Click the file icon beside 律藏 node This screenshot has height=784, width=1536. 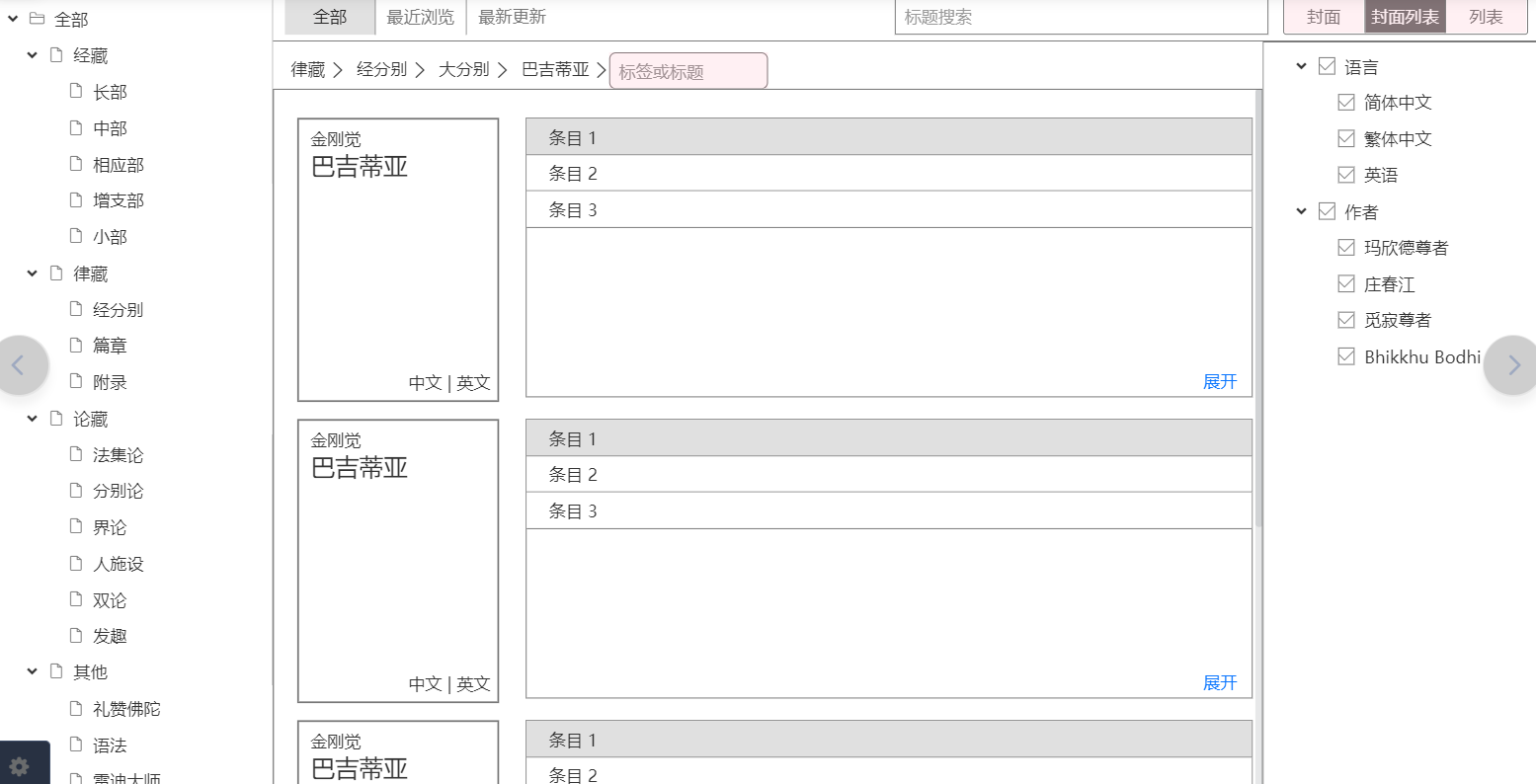[56, 273]
